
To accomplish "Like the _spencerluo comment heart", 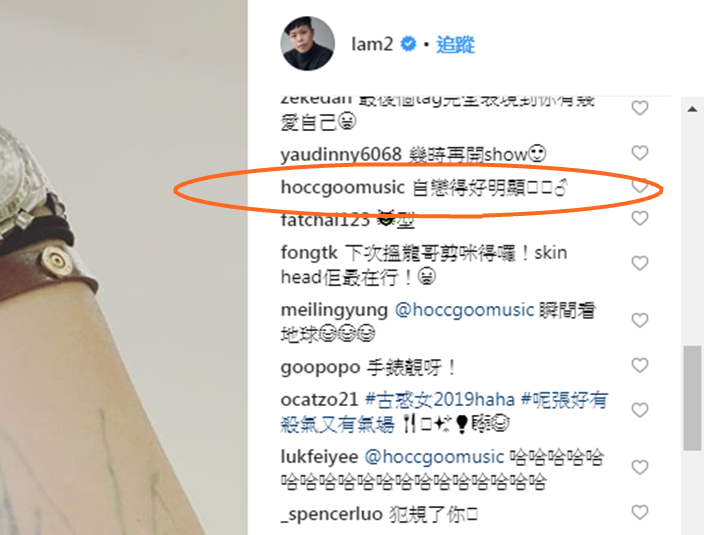I will click(x=640, y=513).
